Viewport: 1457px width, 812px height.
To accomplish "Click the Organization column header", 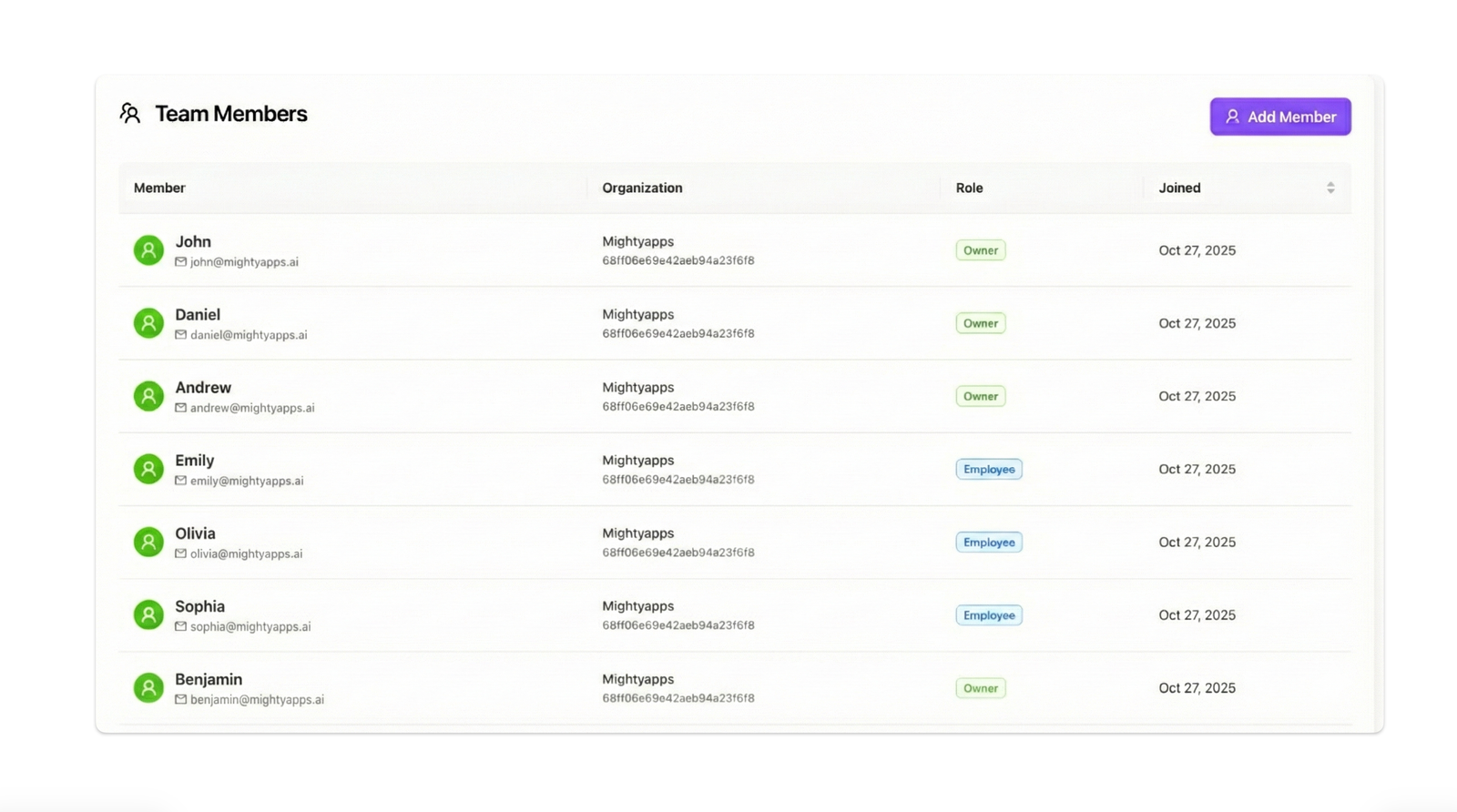I will pyautogui.click(x=642, y=188).
